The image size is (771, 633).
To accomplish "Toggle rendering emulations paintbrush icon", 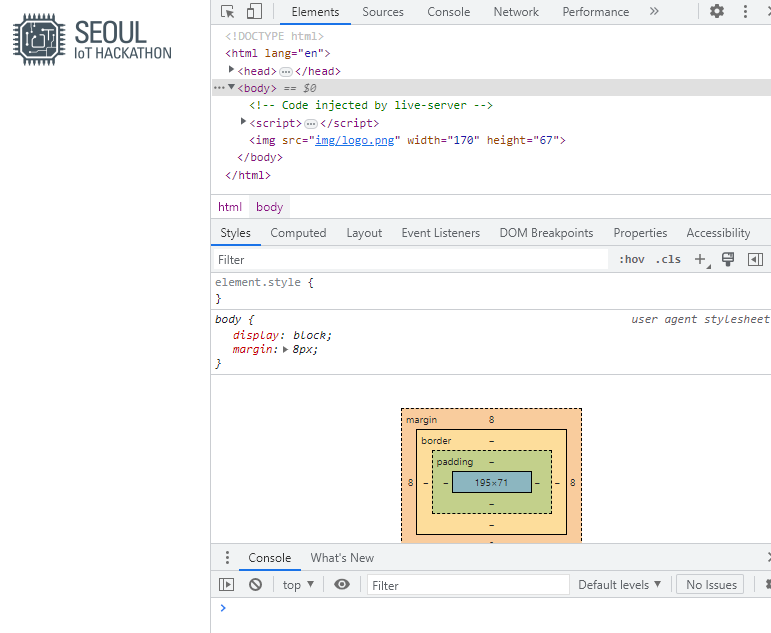I will [728, 259].
